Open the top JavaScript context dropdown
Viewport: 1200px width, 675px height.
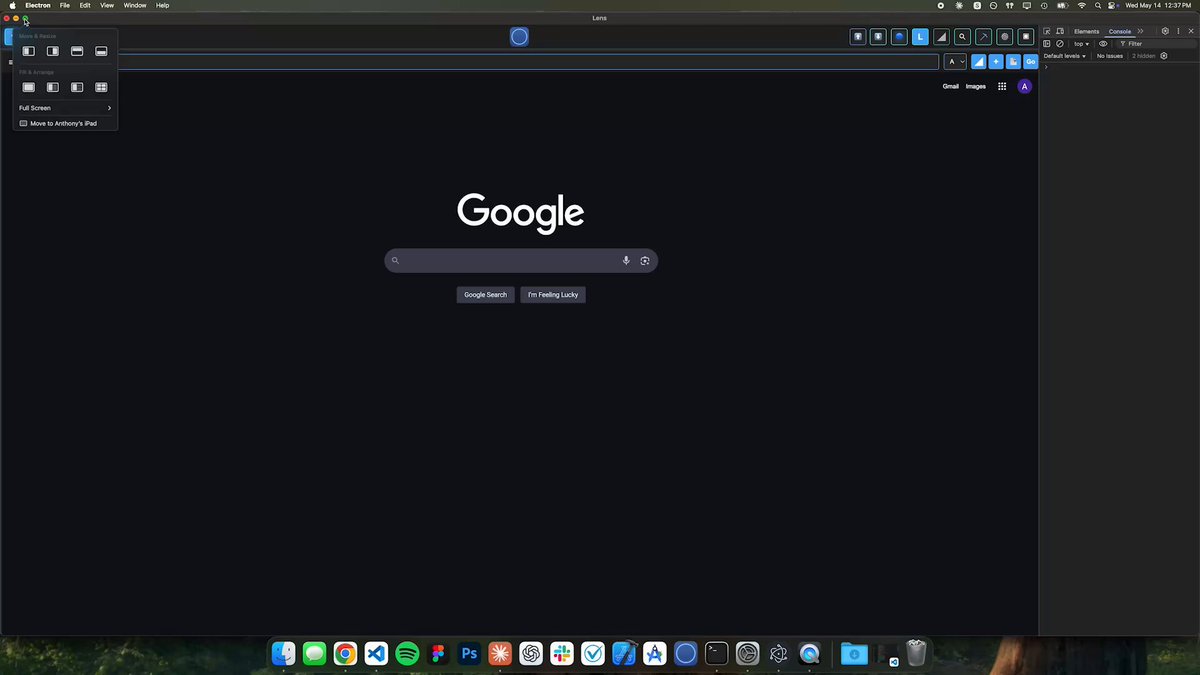point(1081,44)
